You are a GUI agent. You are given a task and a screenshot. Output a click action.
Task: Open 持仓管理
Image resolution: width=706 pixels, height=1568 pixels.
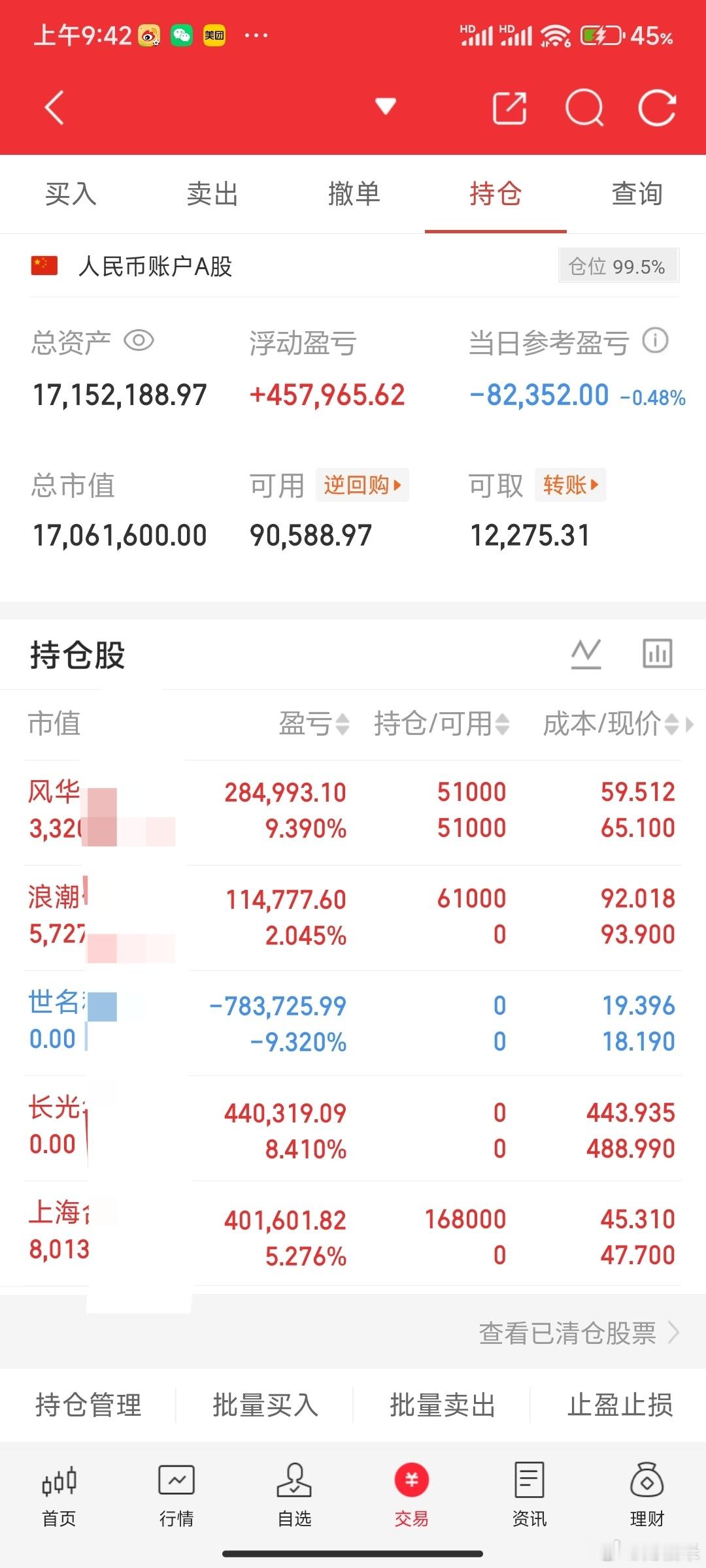[x=88, y=1405]
